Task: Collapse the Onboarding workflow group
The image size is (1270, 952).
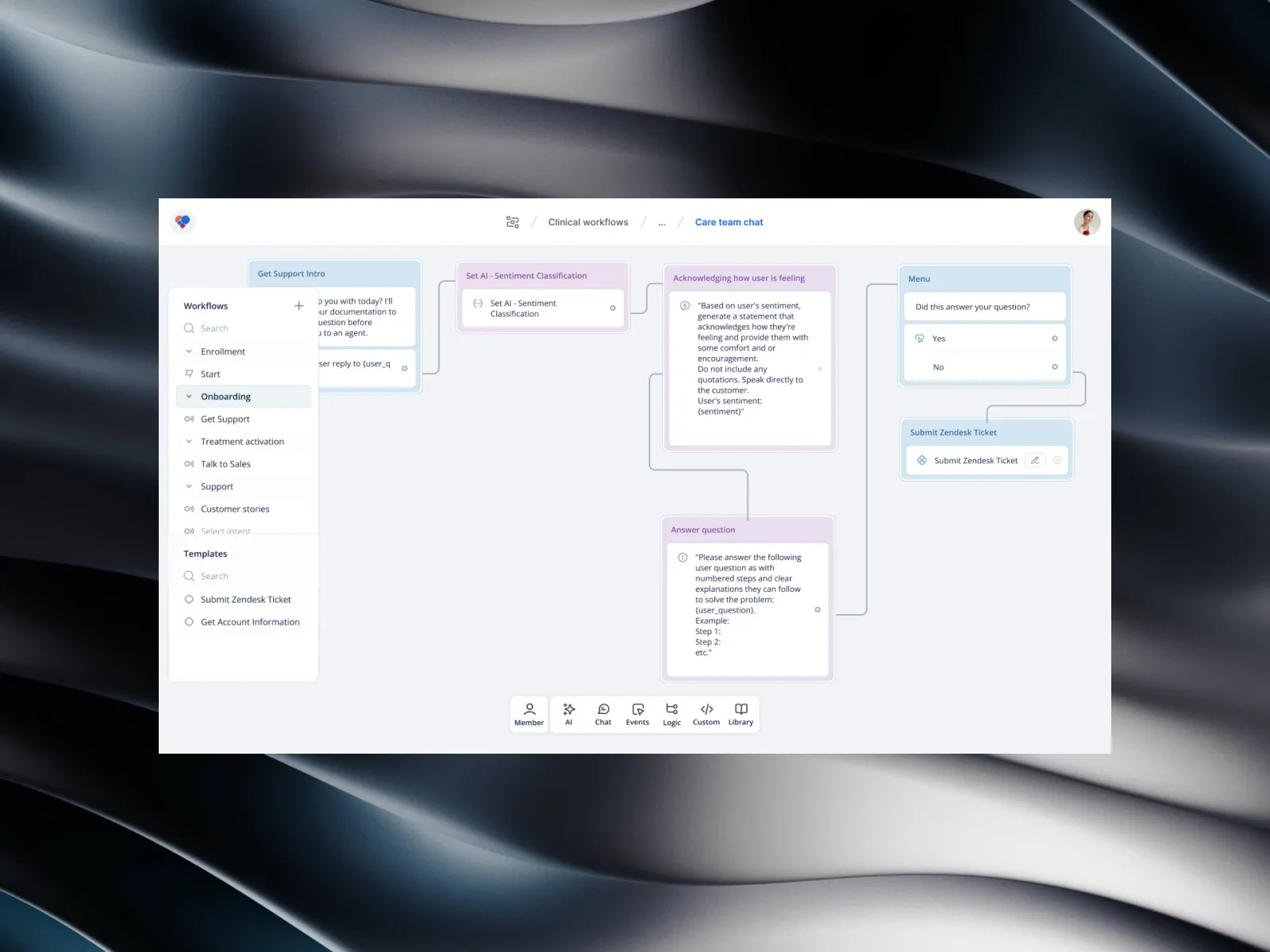Action: (x=189, y=396)
